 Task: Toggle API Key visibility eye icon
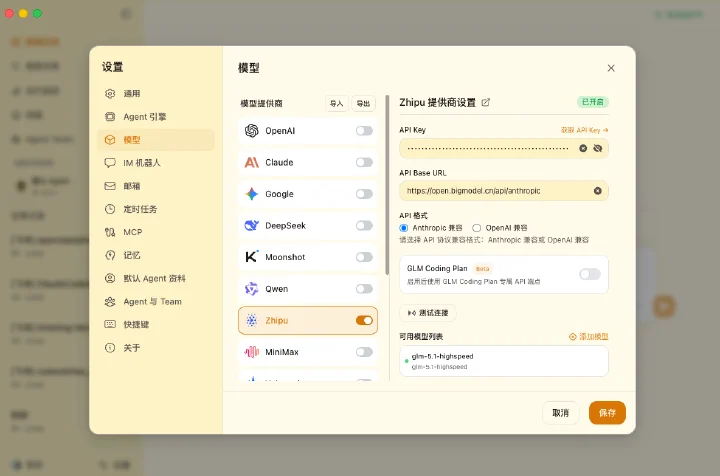click(x=597, y=148)
